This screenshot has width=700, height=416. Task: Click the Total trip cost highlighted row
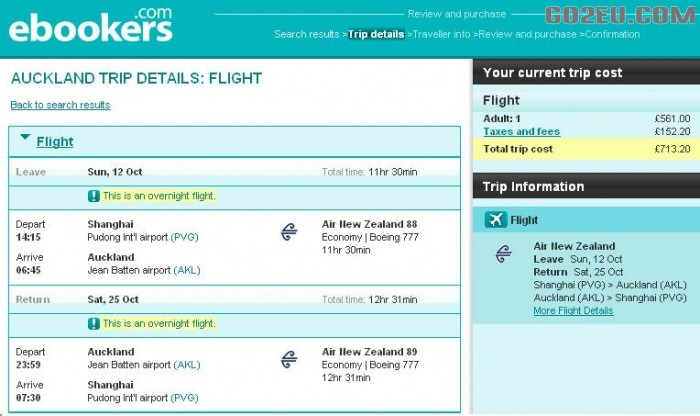[x=586, y=149]
